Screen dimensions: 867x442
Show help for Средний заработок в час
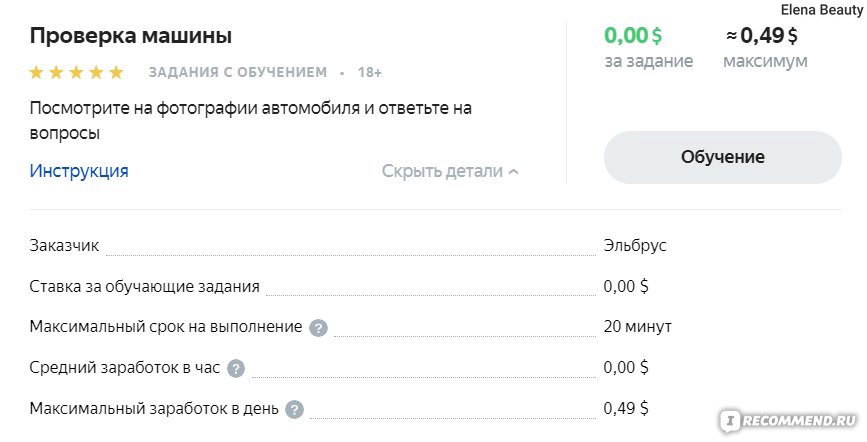[x=236, y=368]
